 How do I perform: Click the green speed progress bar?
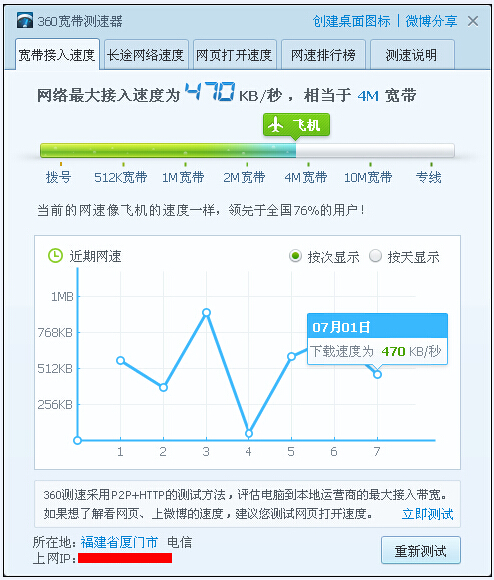click(247, 151)
